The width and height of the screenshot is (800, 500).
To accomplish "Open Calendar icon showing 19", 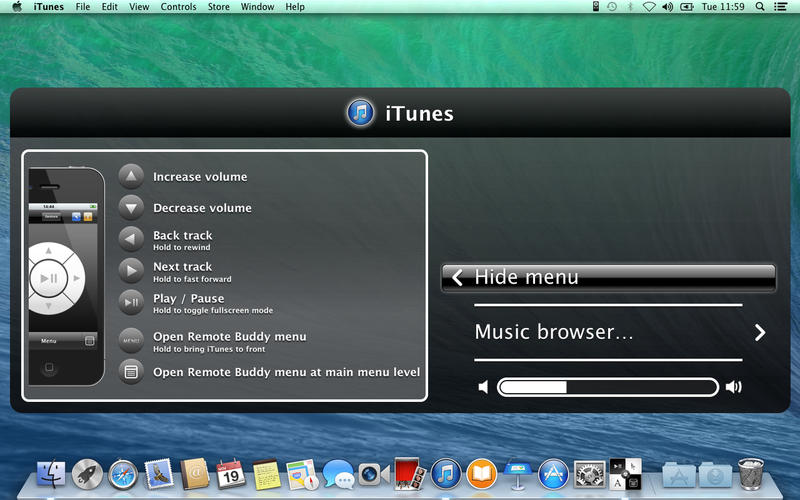I will [x=230, y=474].
